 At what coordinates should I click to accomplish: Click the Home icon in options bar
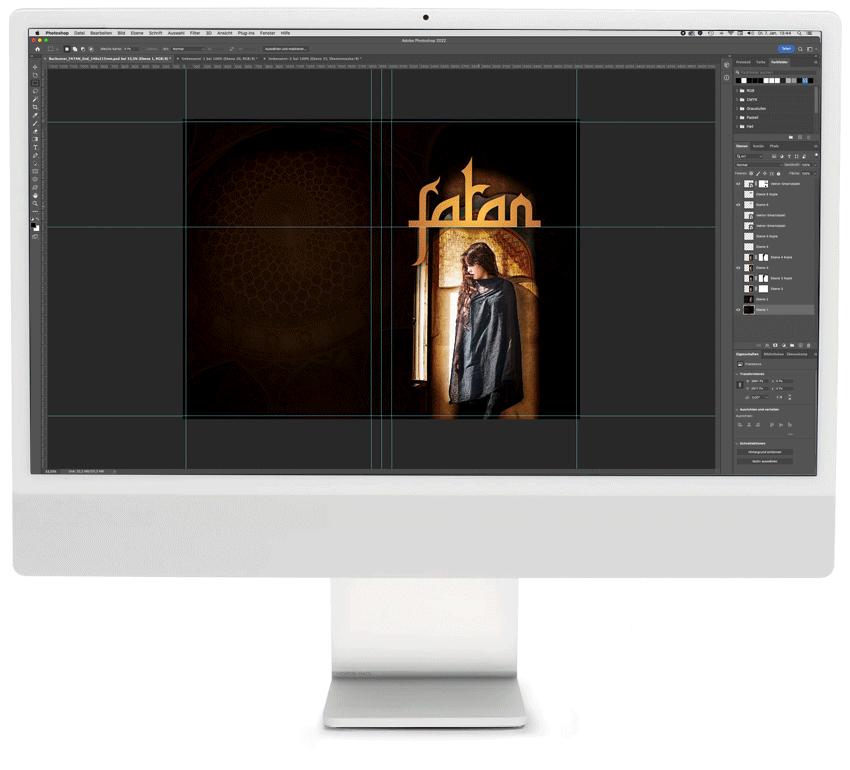(38, 48)
